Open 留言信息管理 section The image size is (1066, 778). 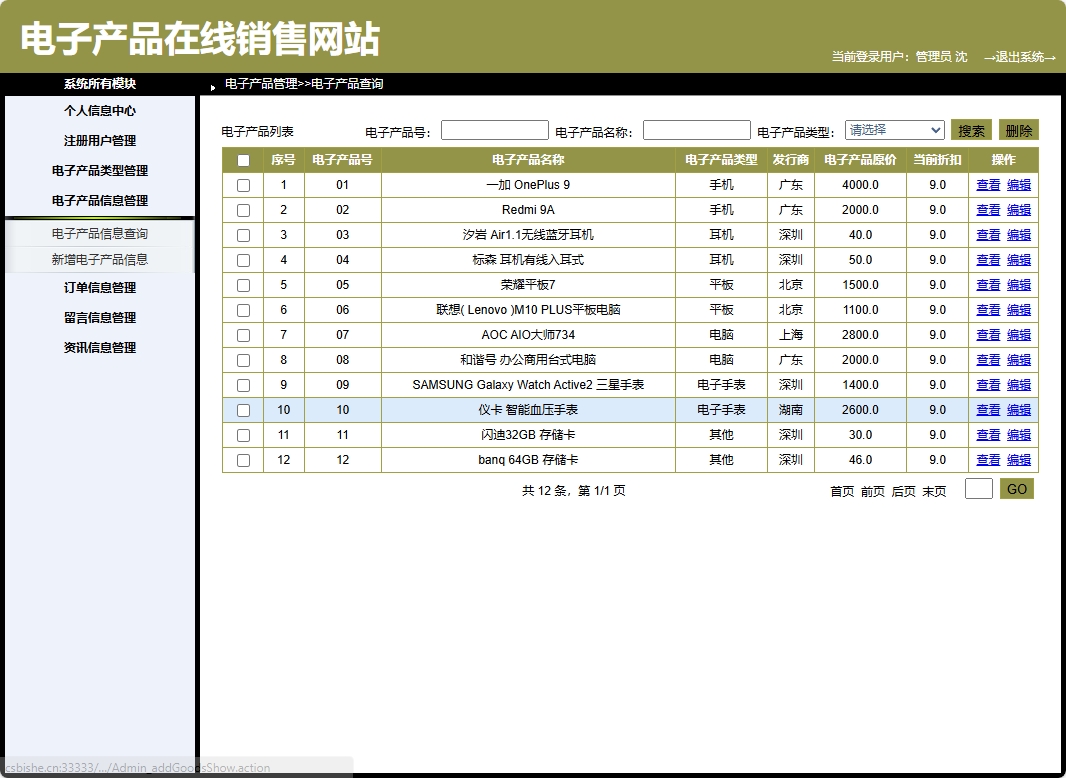[100, 317]
